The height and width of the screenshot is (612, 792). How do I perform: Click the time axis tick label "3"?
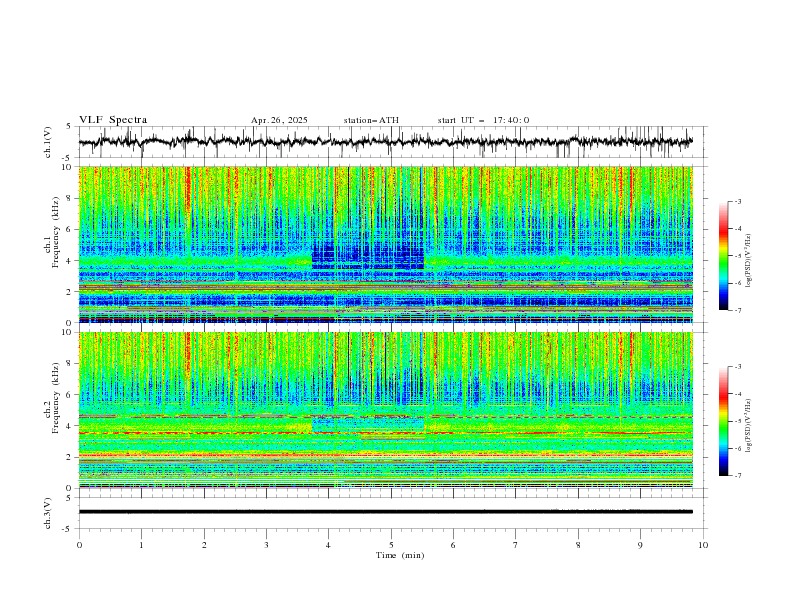click(266, 545)
